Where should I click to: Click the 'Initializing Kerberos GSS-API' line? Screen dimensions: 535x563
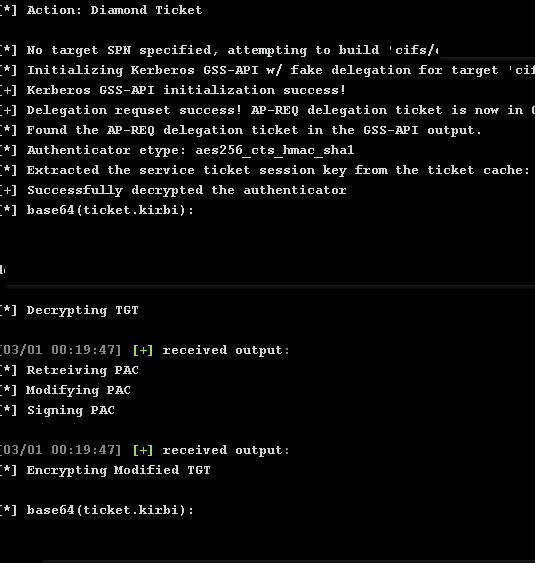point(268,70)
